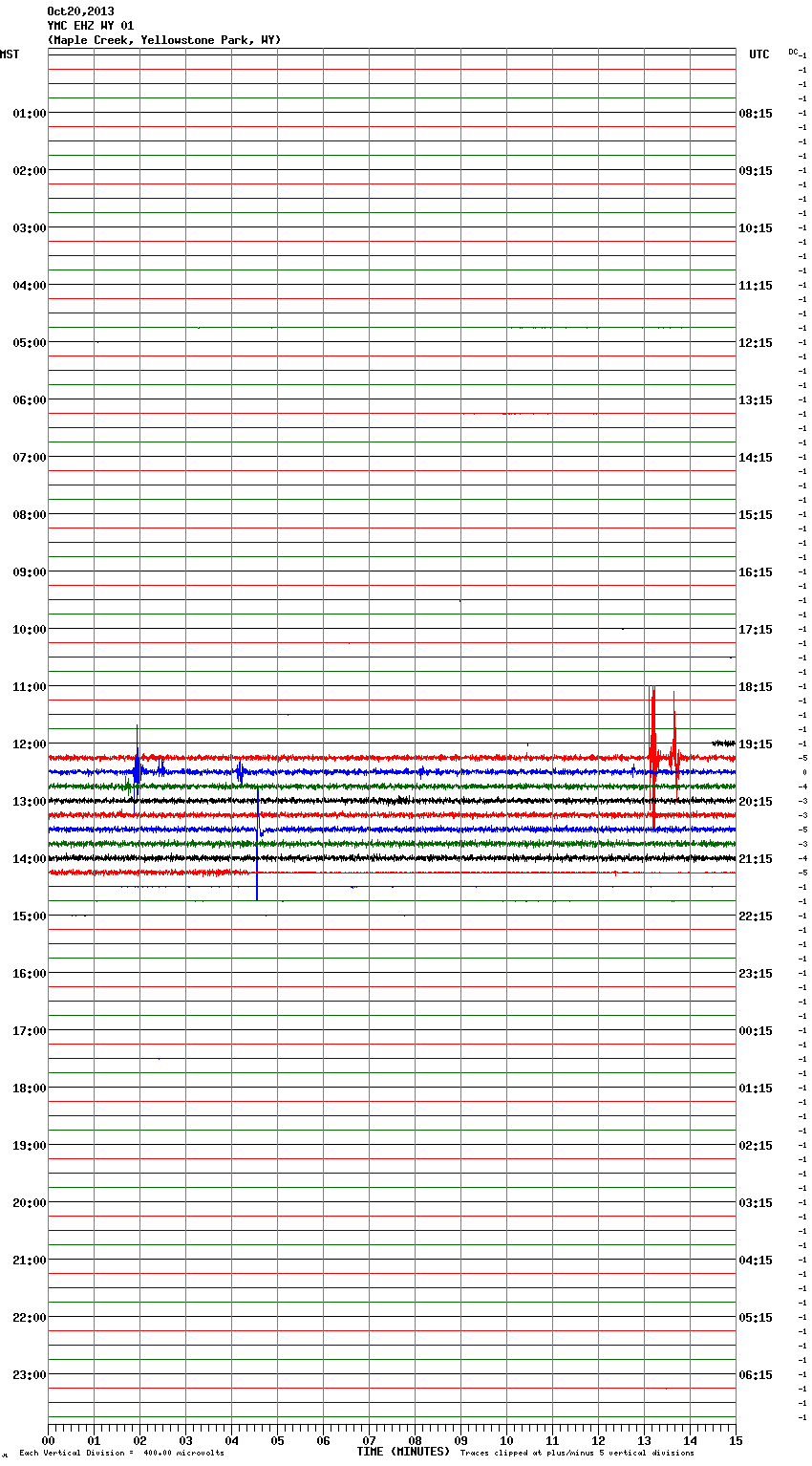Click the 22:15 UTC time label
The width and height of the screenshot is (812, 1466).
pyautogui.click(x=756, y=916)
